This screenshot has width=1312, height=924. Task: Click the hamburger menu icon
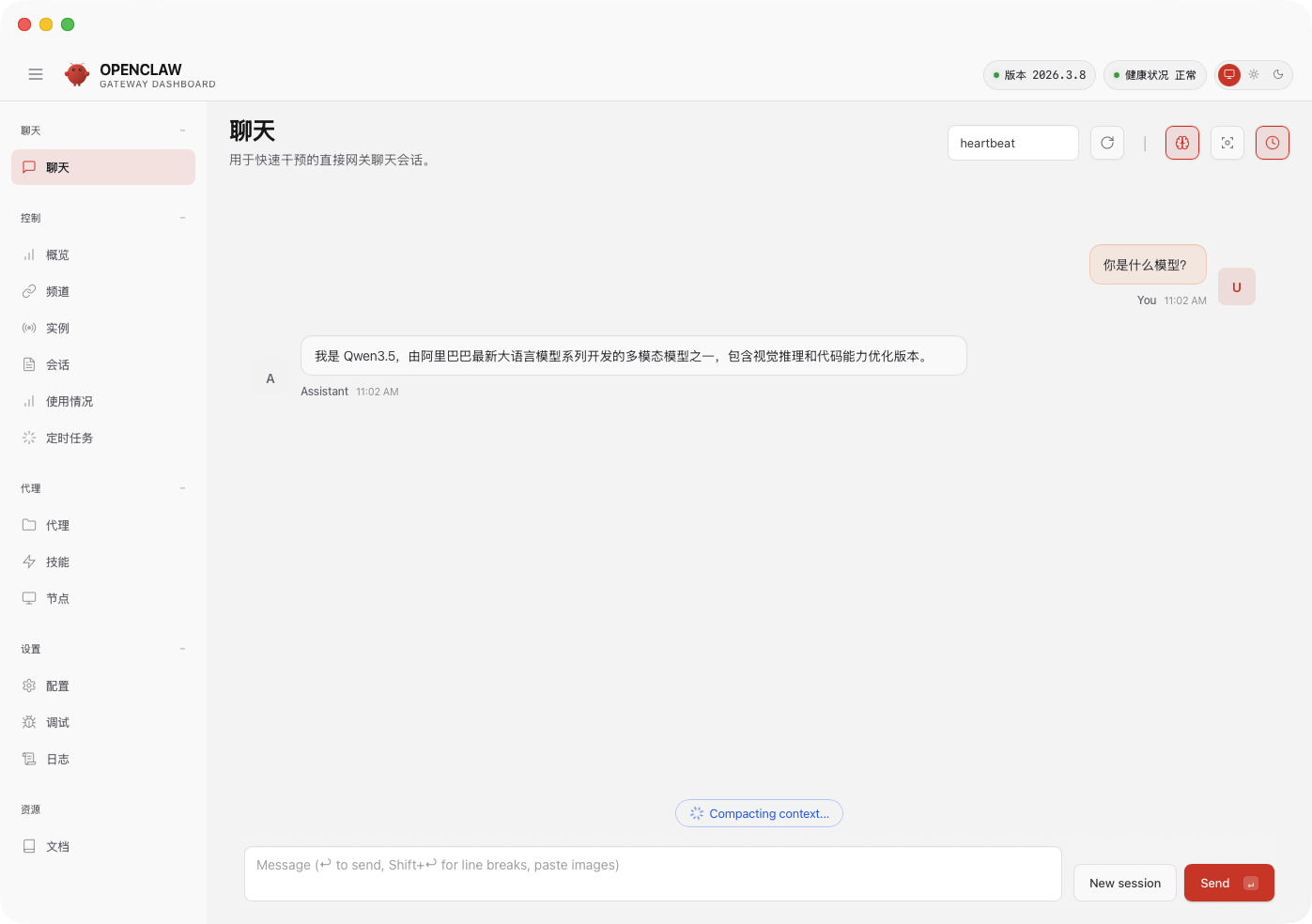click(x=36, y=74)
